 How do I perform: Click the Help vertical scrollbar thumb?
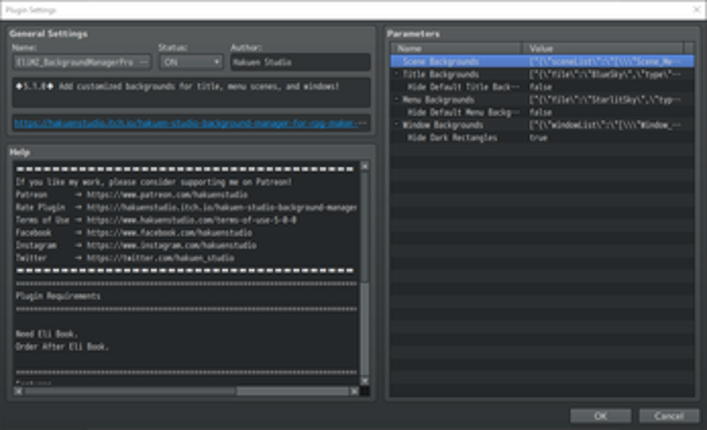click(365, 228)
